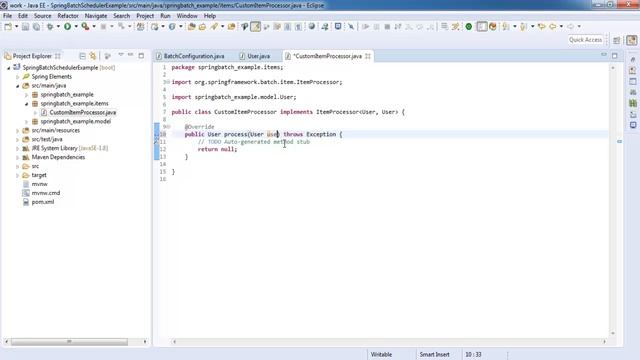Click the Debug bug icon
Image resolution: width=640 pixels, height=360 pixels.
50,27
